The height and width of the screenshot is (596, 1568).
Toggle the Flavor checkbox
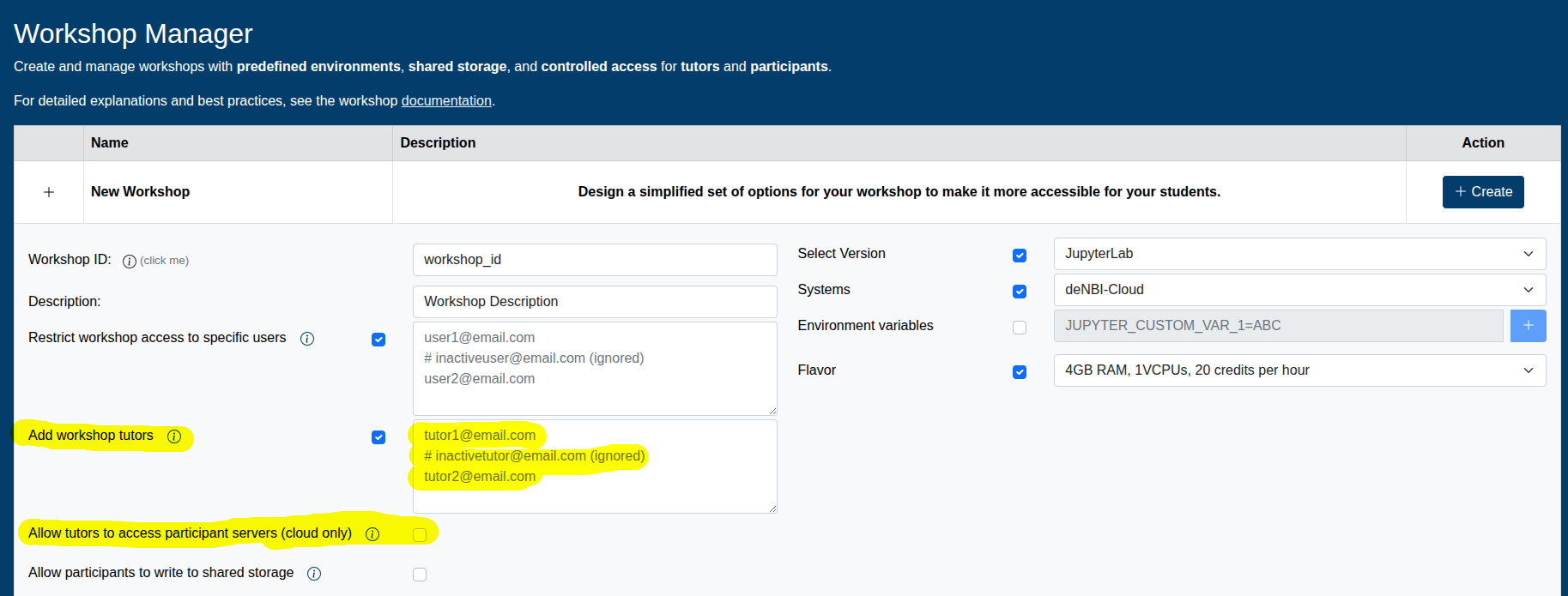(x=1020, y=372)
